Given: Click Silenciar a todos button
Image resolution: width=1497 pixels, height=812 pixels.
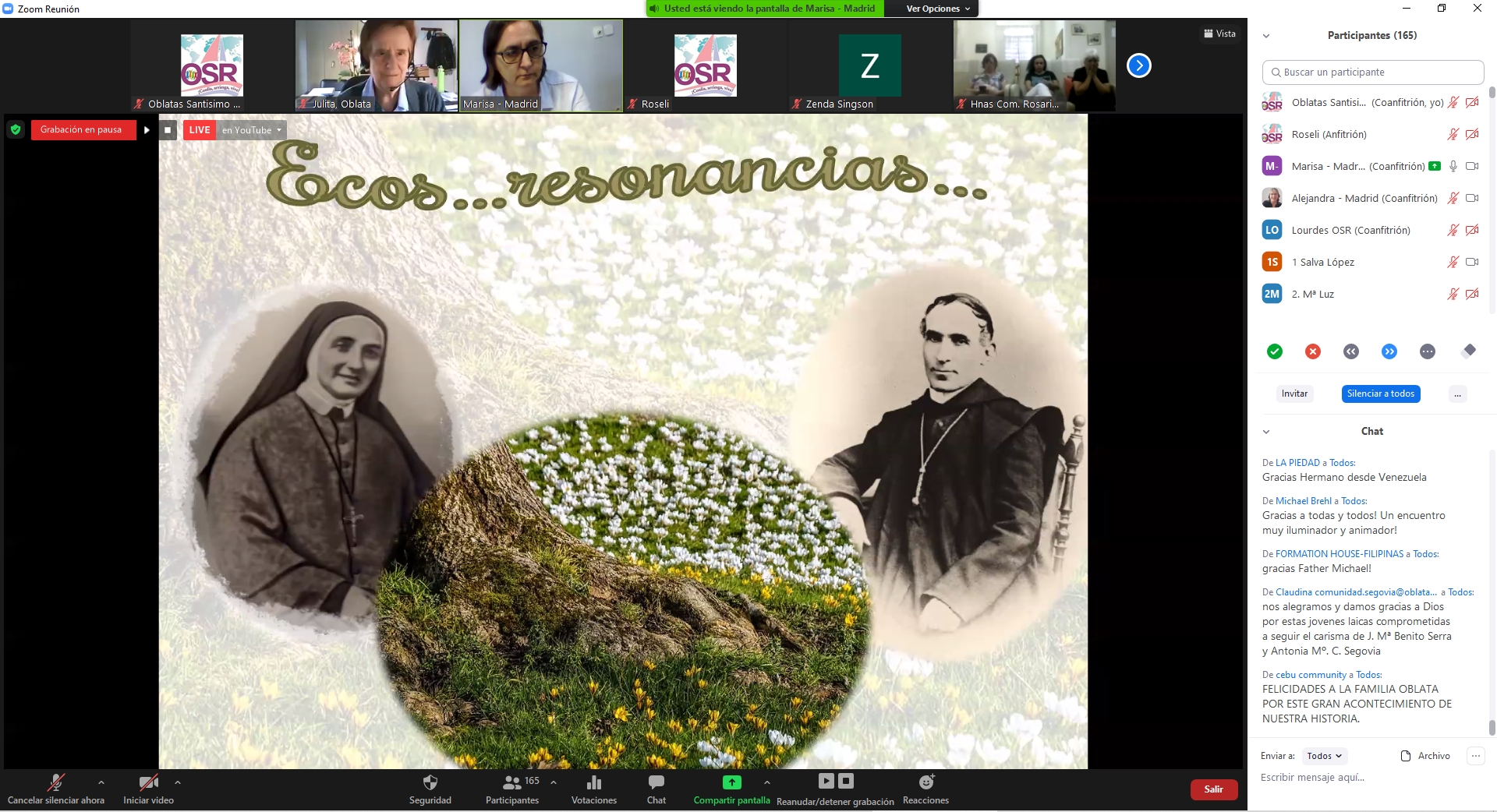Looking at the screenshot, I should click(x=1381, y=394).
